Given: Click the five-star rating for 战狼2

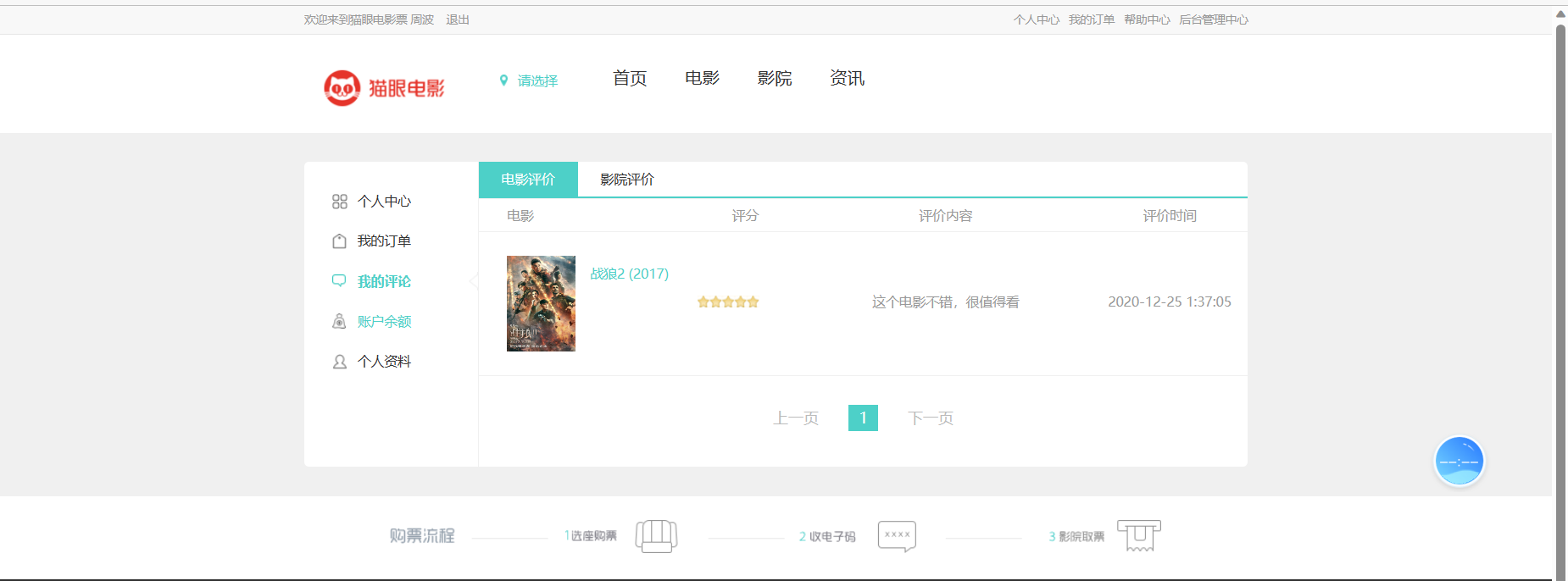Looking at the screenshot, I should coord(727,302).
